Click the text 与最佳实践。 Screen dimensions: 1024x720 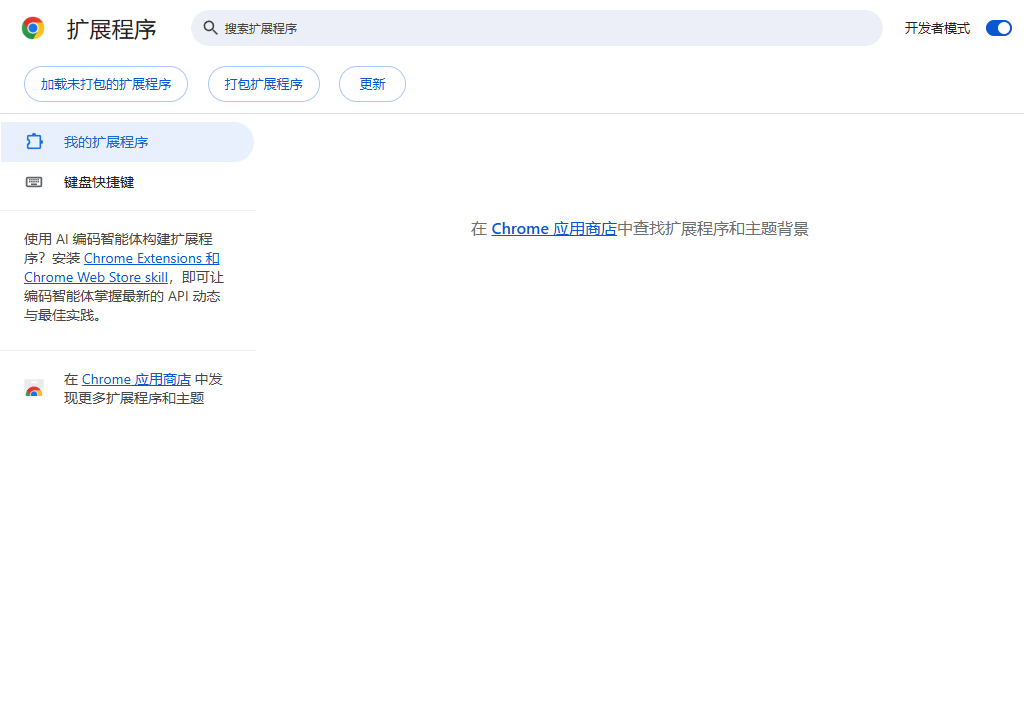pos(63,315)
